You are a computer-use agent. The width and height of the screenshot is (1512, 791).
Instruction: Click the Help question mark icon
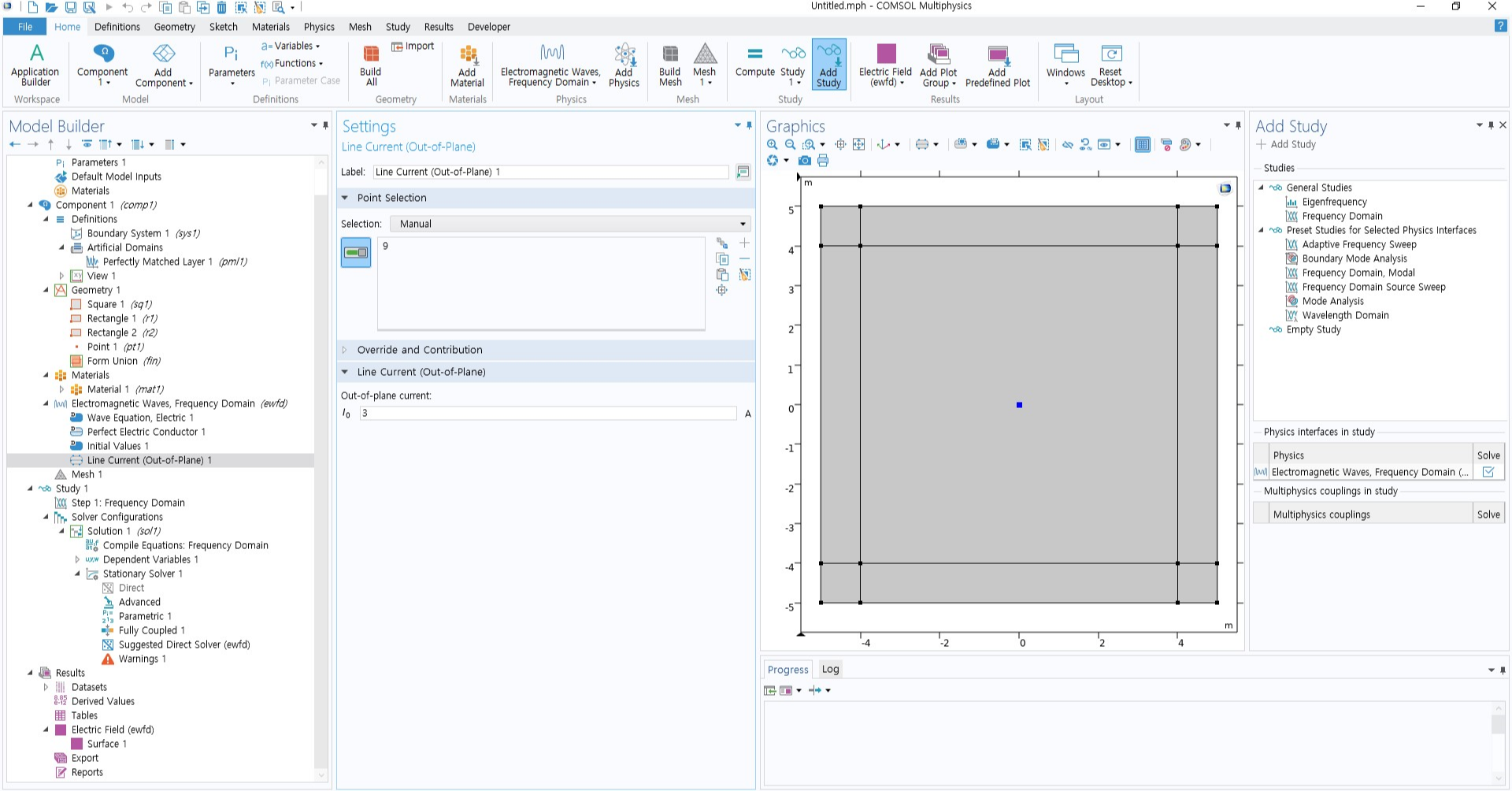[x=1500, y=26]
